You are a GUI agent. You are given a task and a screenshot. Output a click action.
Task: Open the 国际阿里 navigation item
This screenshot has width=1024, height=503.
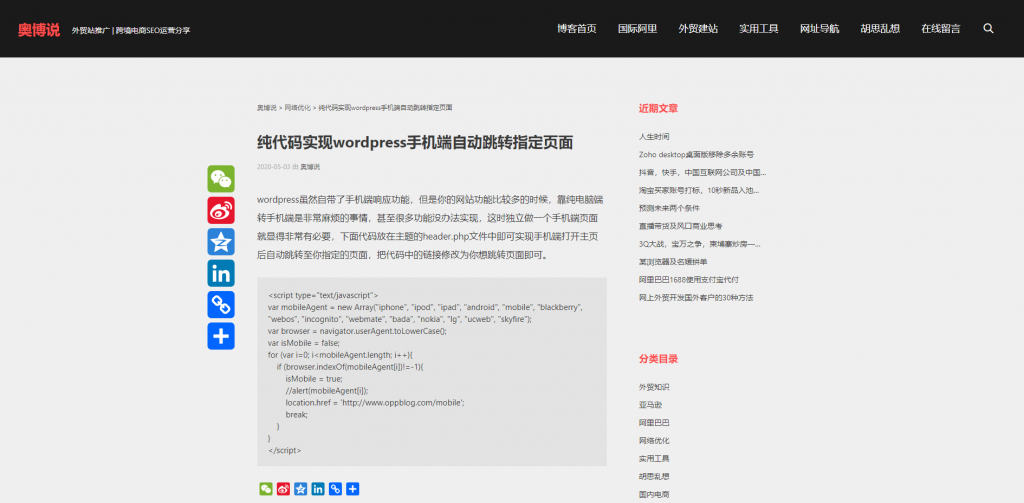coord(637,29)
